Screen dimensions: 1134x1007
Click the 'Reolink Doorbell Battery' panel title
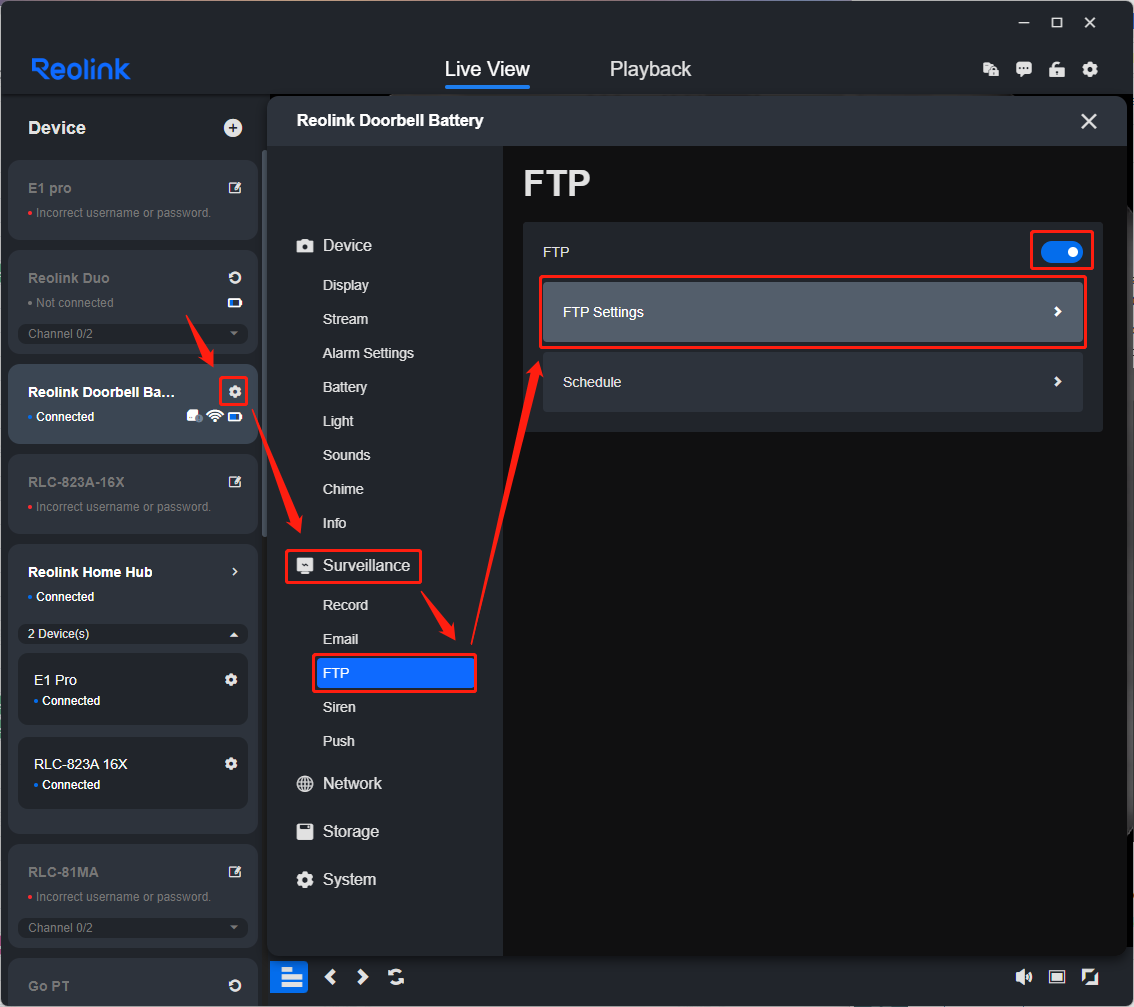click(390, 120)
